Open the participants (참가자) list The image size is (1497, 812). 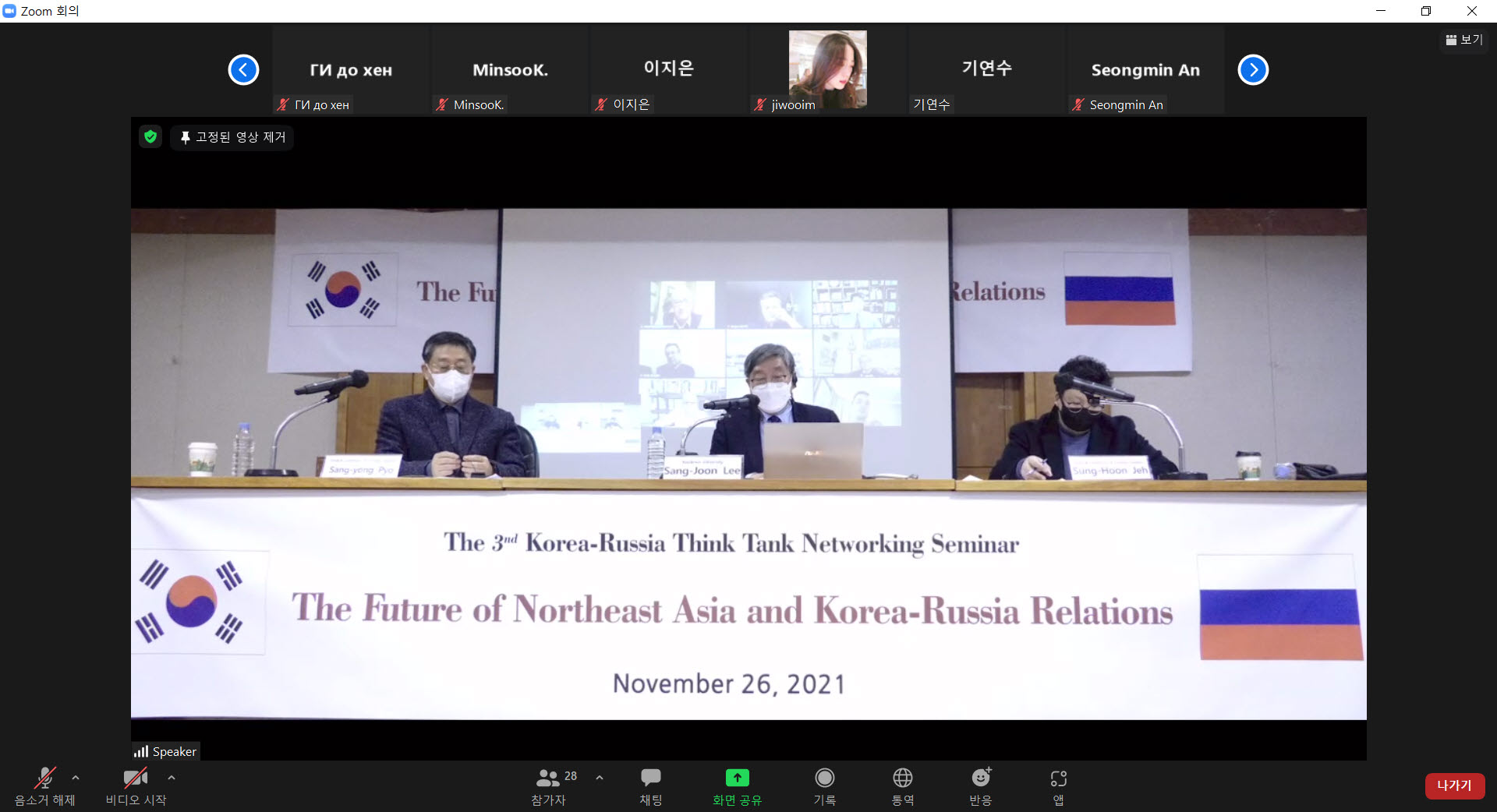549,778
